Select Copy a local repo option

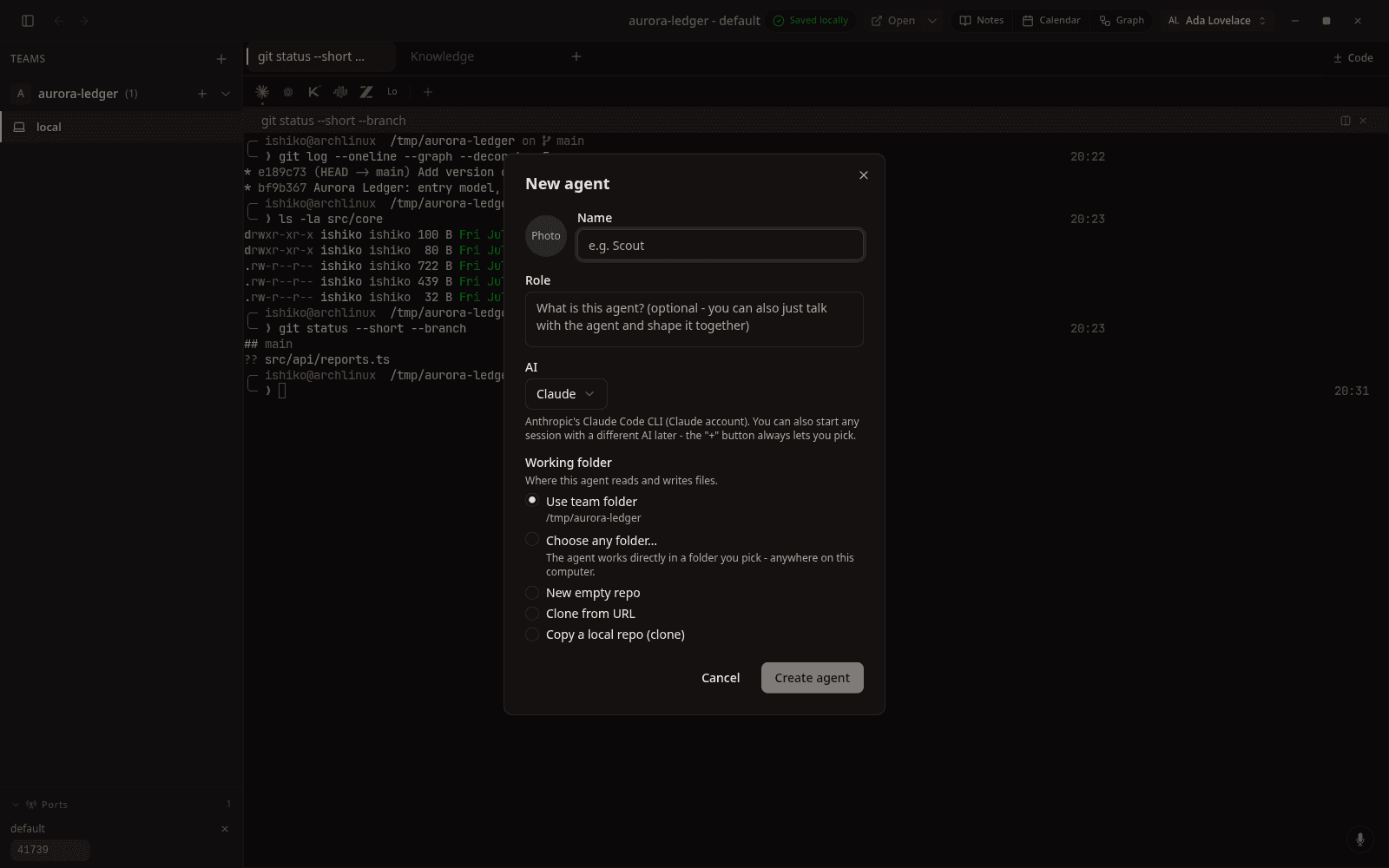coord(532,635)
